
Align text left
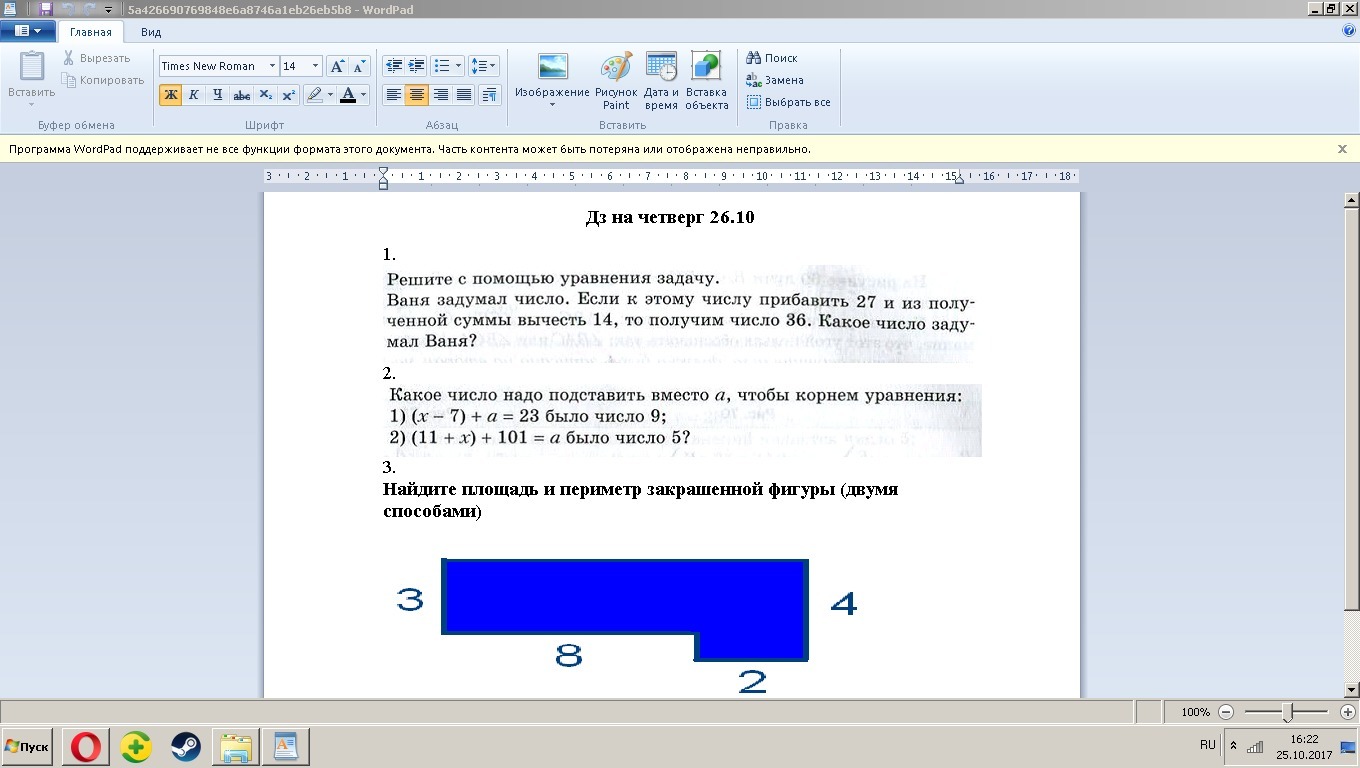click(x=394, y=95)
